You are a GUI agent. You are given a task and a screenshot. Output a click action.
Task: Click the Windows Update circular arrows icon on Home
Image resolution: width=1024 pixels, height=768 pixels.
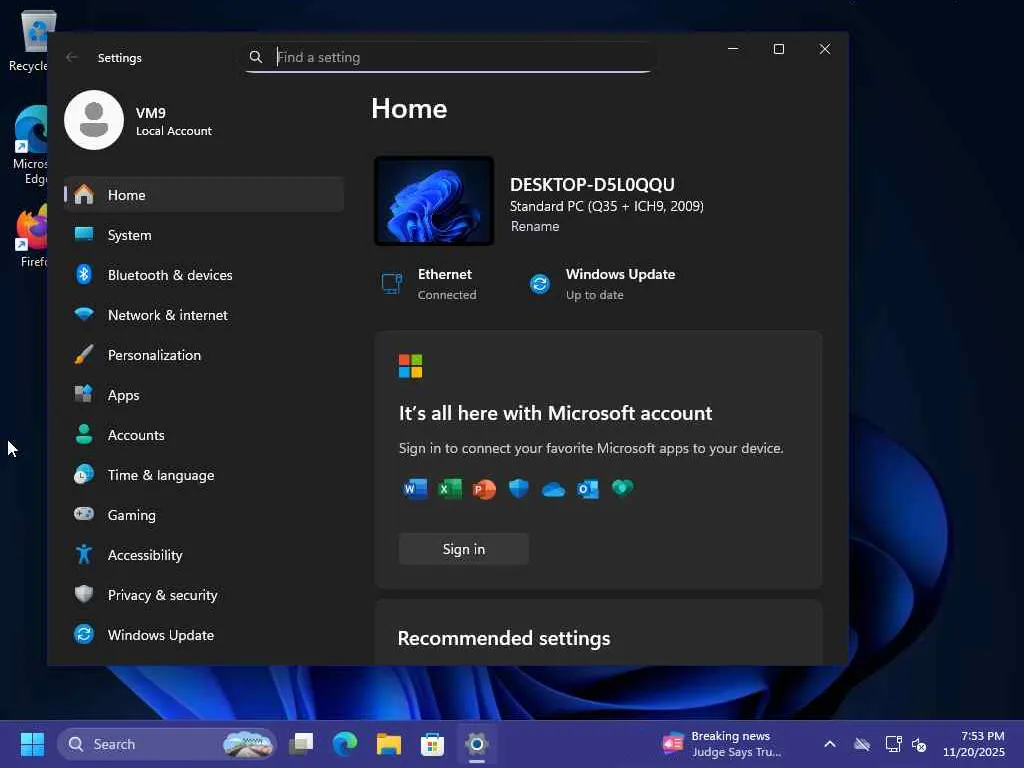[540, 284]
